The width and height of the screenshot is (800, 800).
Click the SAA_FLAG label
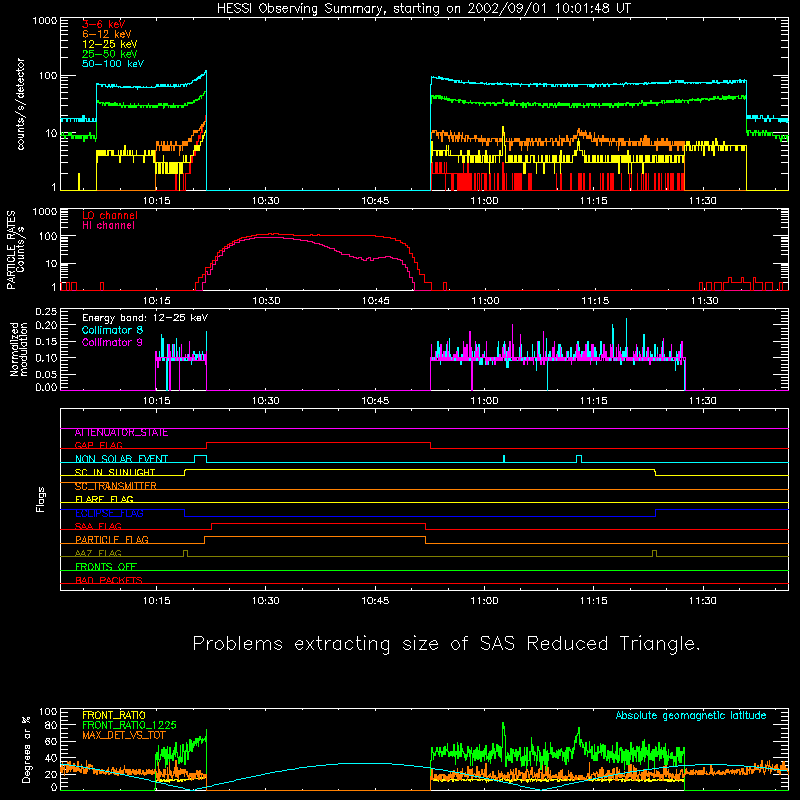(98, 527)
